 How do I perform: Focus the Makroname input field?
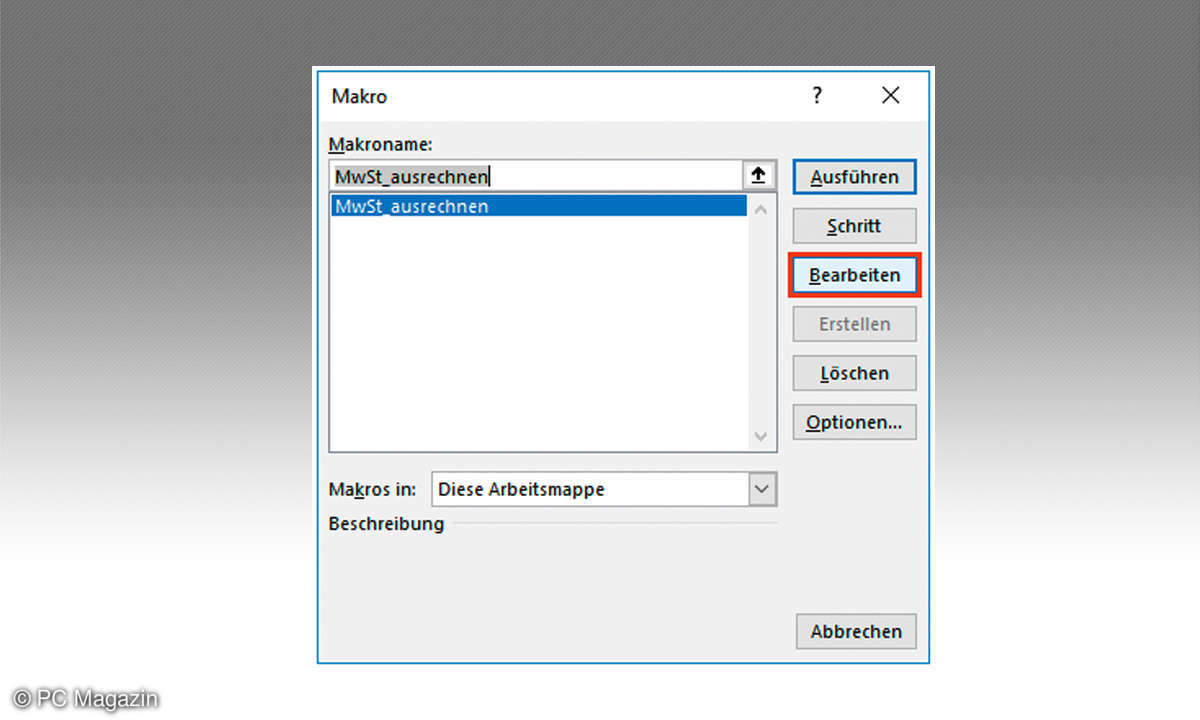tap(536, 176)
